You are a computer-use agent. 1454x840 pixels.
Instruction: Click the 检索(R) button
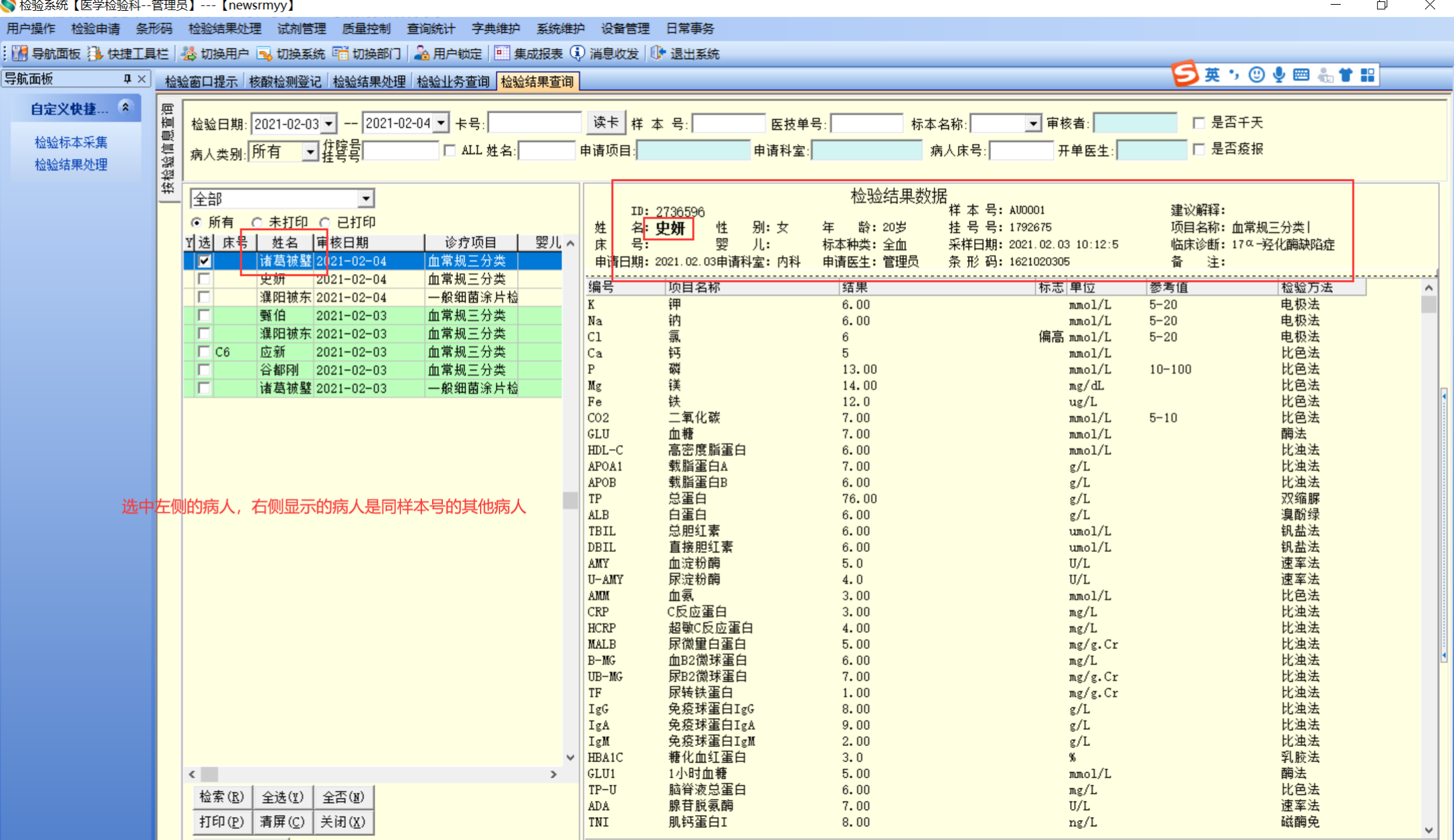tap(221, 797)
